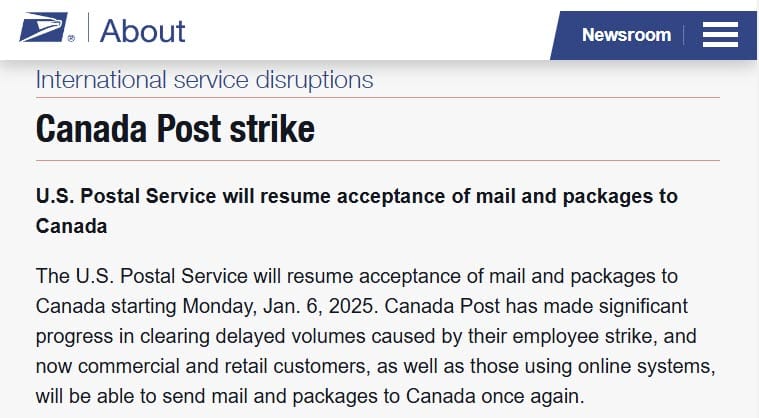Click the red line under International service disruptions
The image size is (759, 418).
378,97
